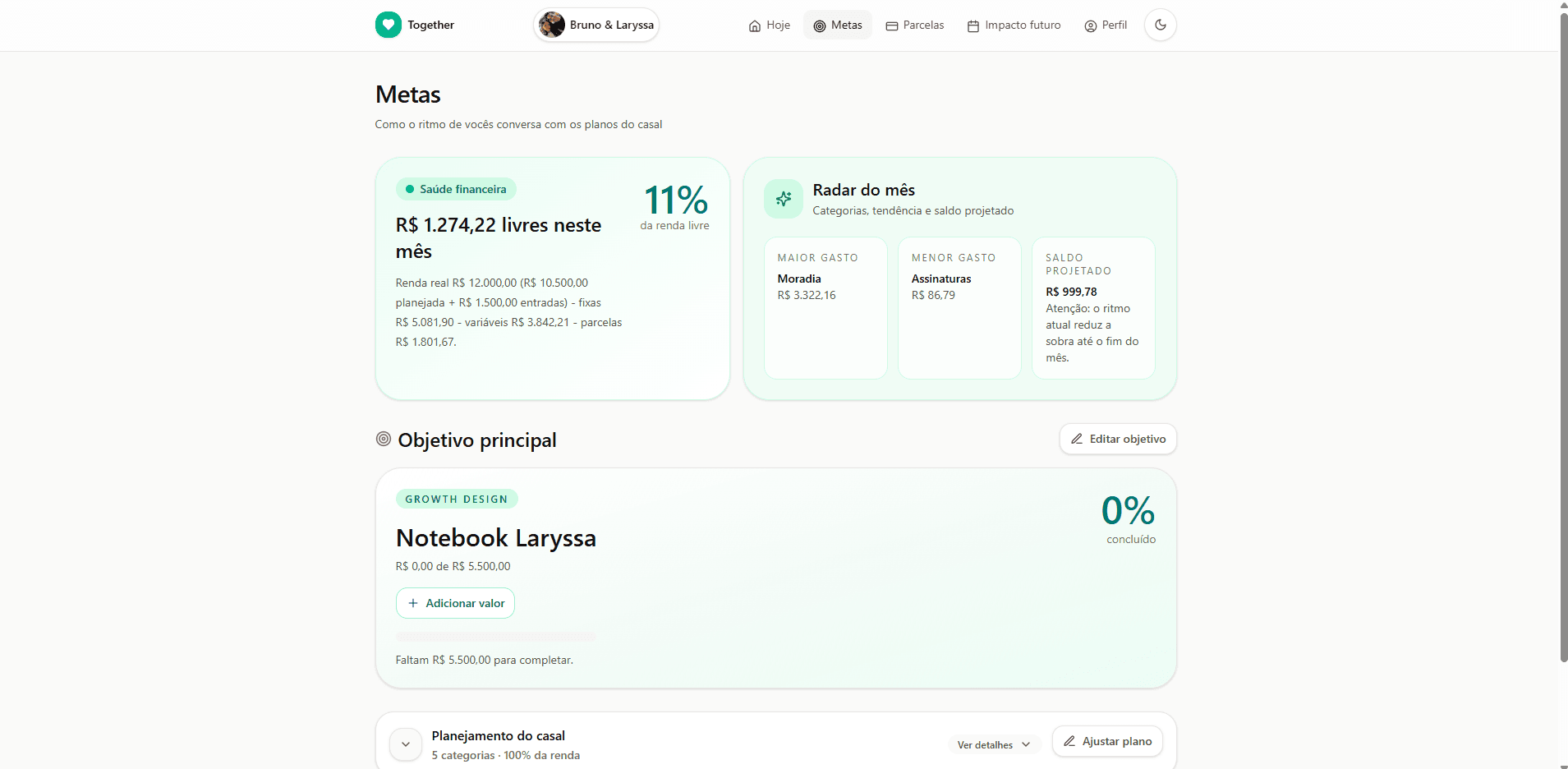Click the pencil icon in Editar objetivo
This screenshot has height=769, width=1568.
click(x=1077, y=439)
